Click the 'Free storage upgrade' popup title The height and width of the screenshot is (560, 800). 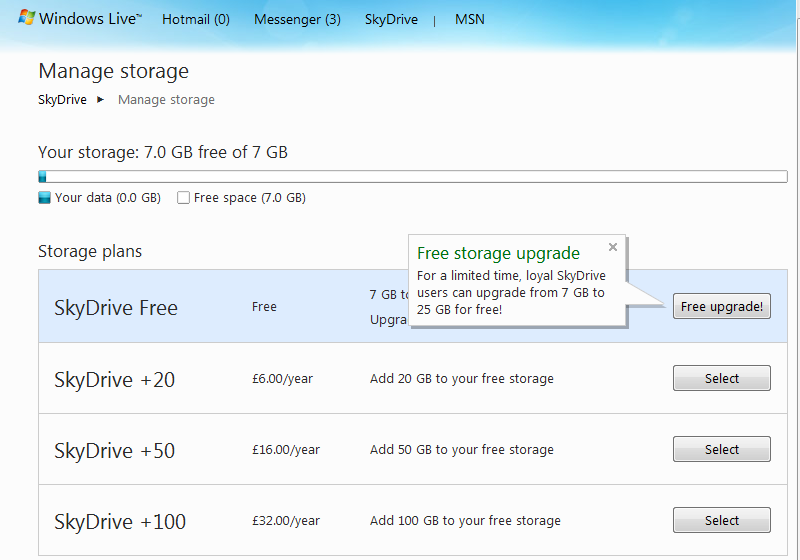tap(498, 253)
